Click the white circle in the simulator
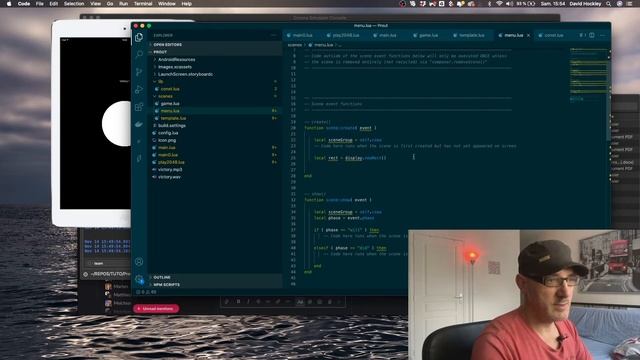The image size is (640, 360). click(x=117, y=124)
